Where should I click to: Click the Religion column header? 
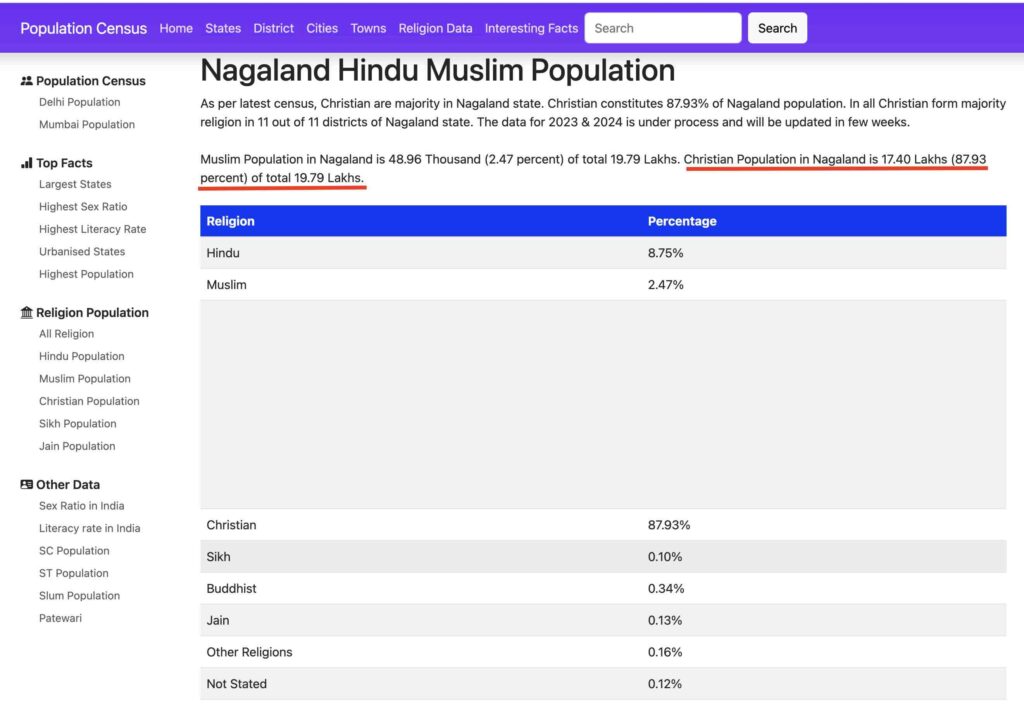pos(231,221)
